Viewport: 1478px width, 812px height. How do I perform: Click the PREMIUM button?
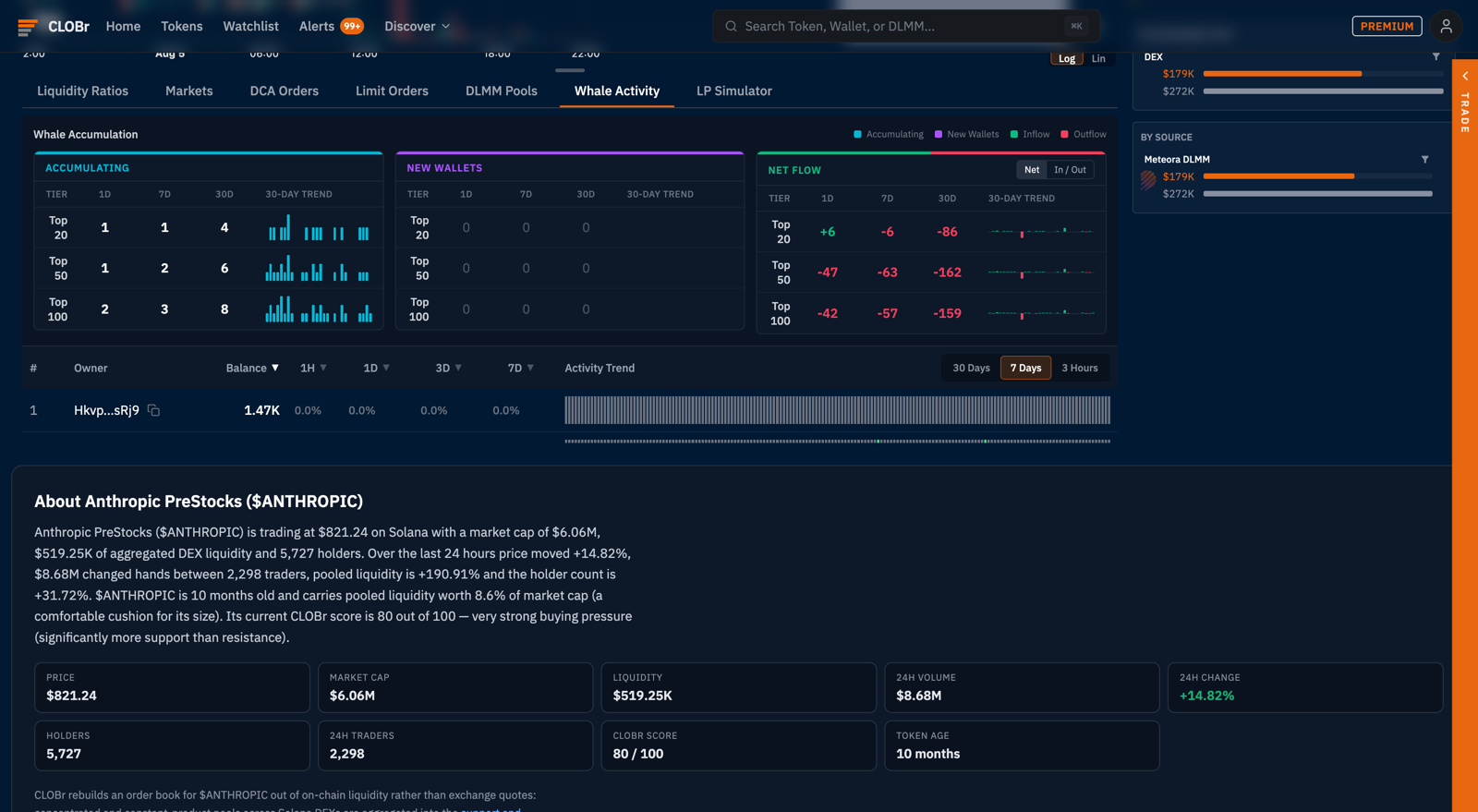(1387, 26)
